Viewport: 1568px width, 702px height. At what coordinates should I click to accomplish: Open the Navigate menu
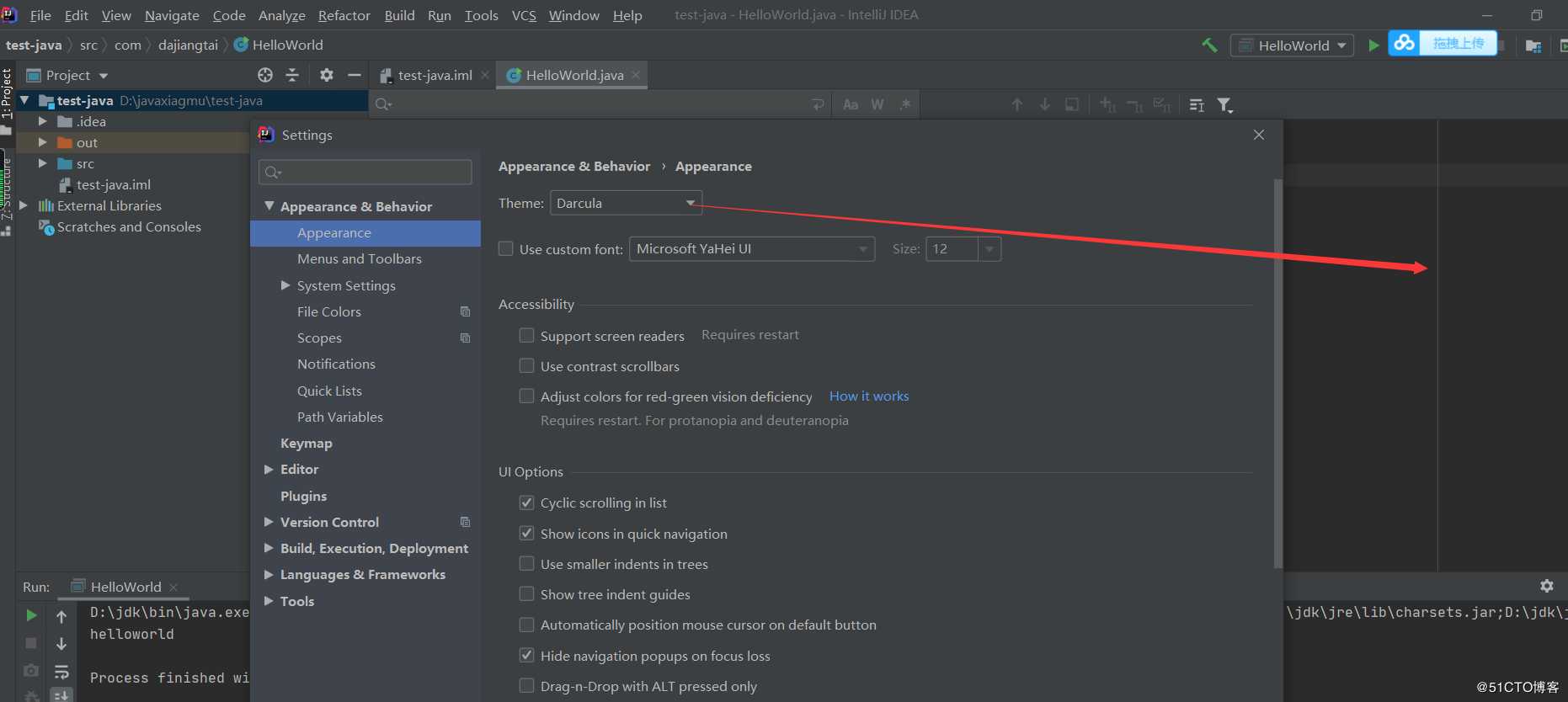(172, 15)
